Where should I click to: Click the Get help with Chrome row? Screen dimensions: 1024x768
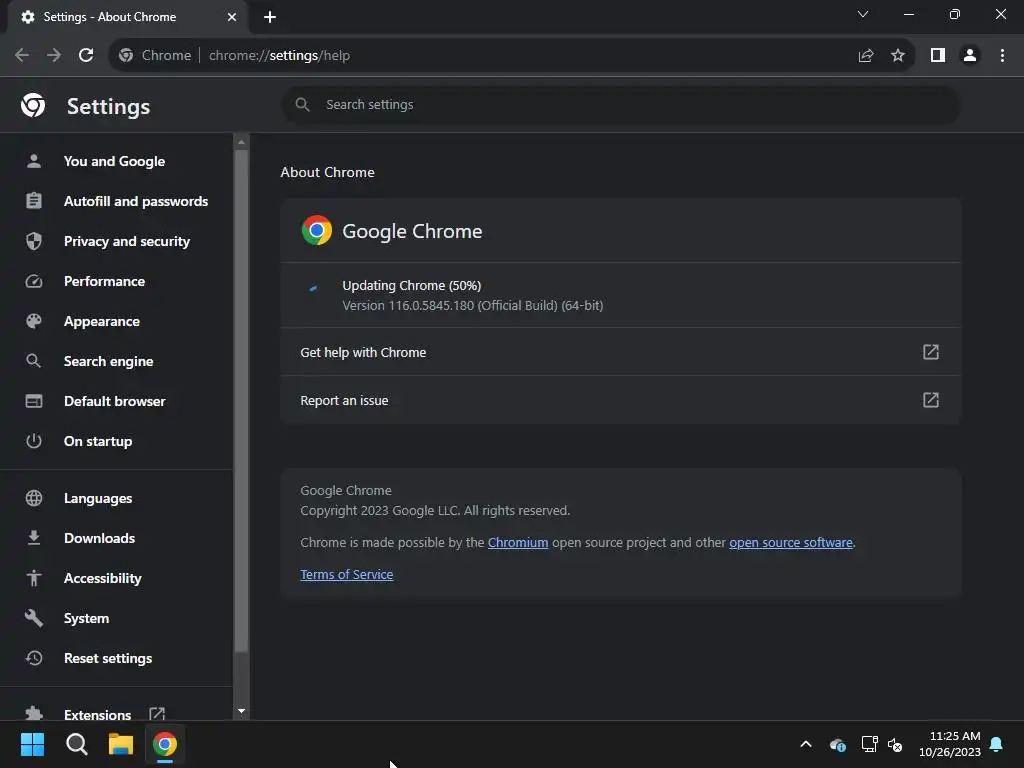click(620, 352)
